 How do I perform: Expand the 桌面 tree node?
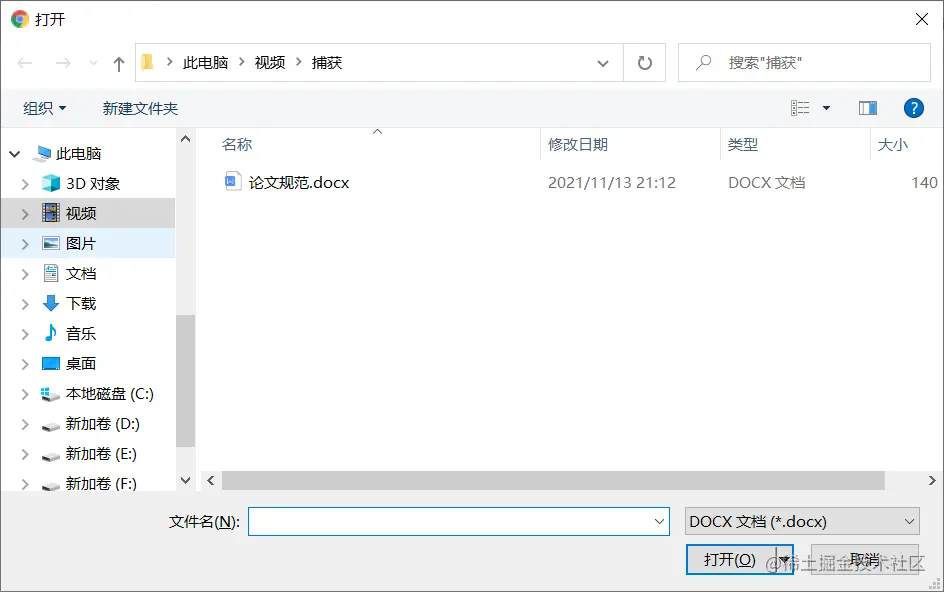pos(25,365)
